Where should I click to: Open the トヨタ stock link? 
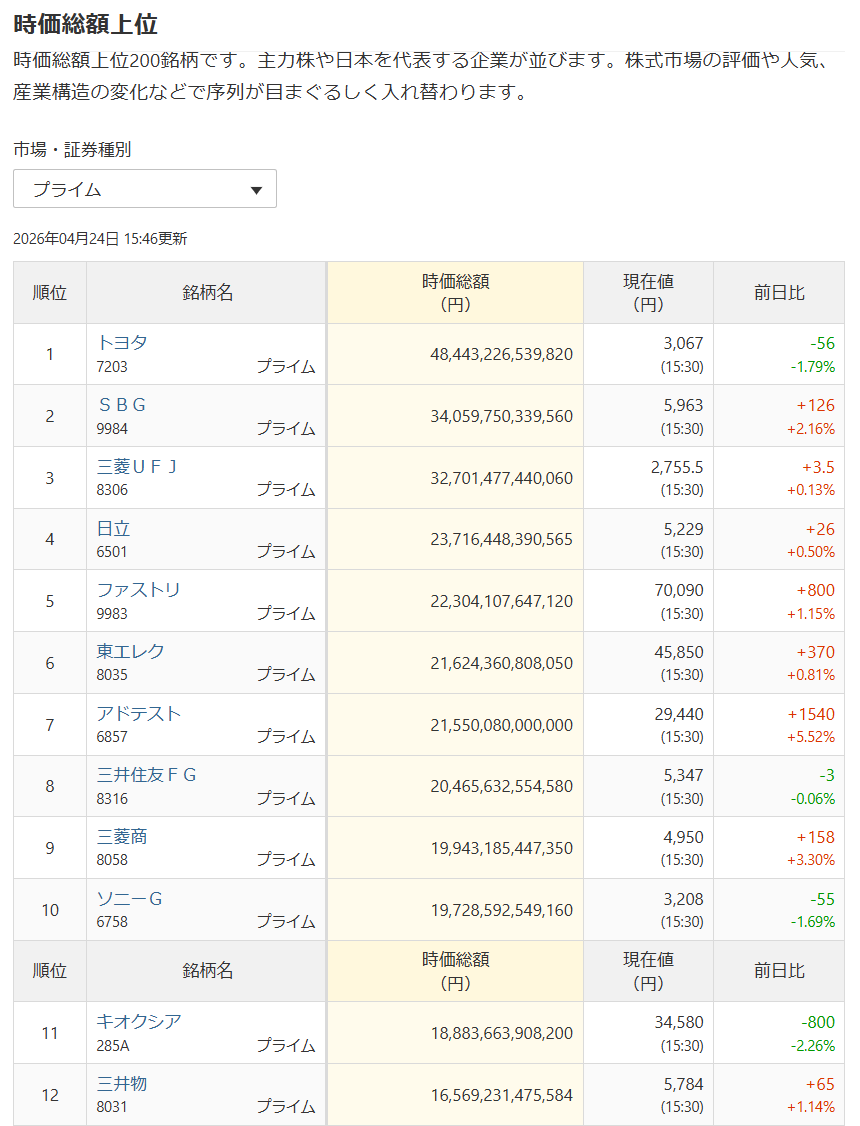[x=122, y=342]
